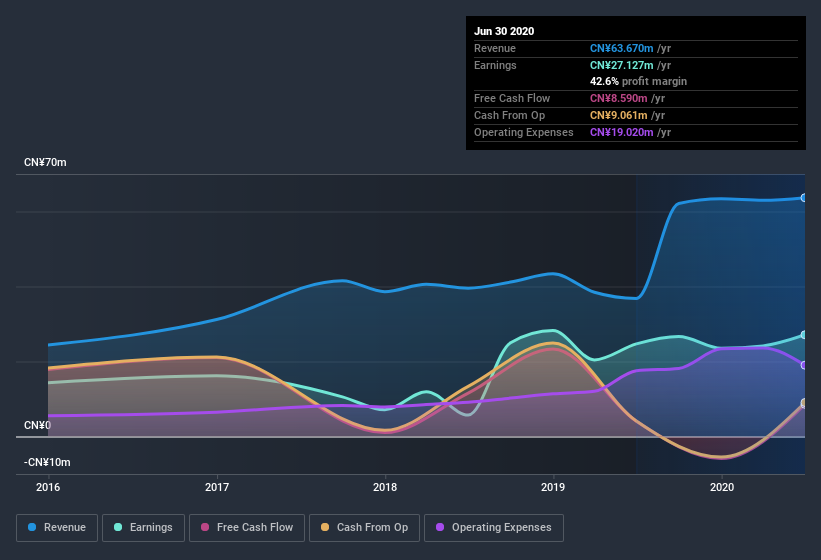This screenshot has height=560, width=821.
Task: Toggle the Free Cash Flow legend button
Action: click(247, 528)
